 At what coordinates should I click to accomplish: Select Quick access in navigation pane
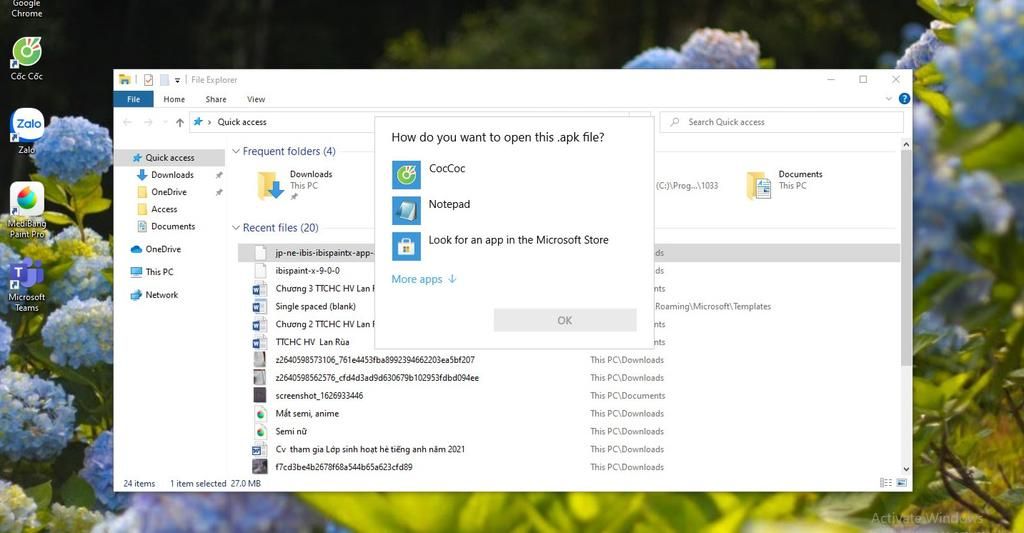click(170, 157)
